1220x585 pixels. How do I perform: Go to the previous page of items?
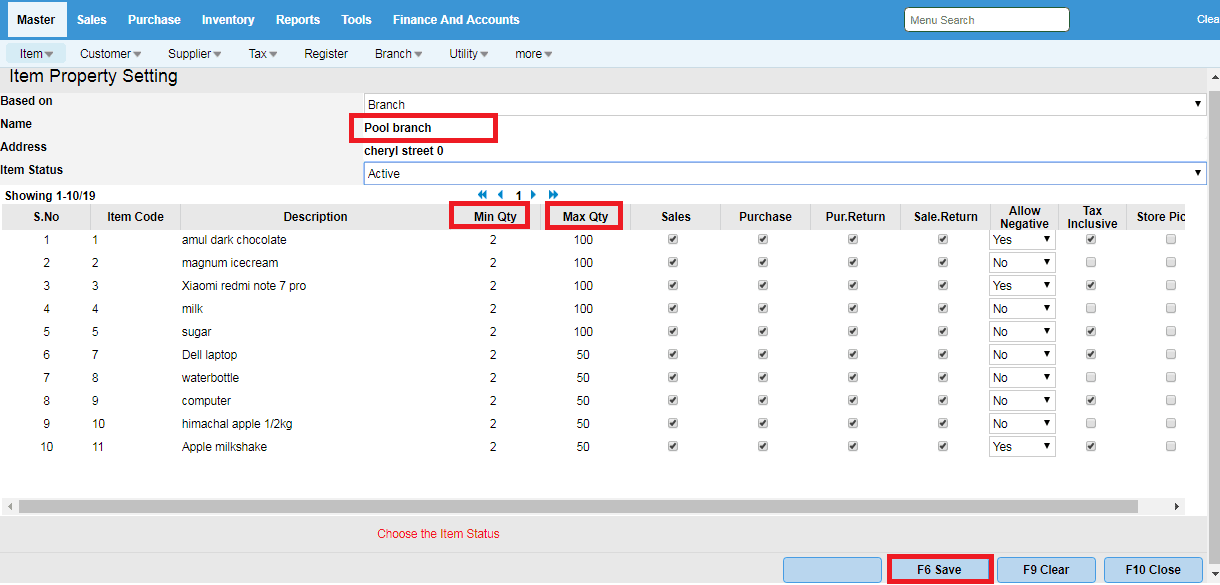click(501, 195)
